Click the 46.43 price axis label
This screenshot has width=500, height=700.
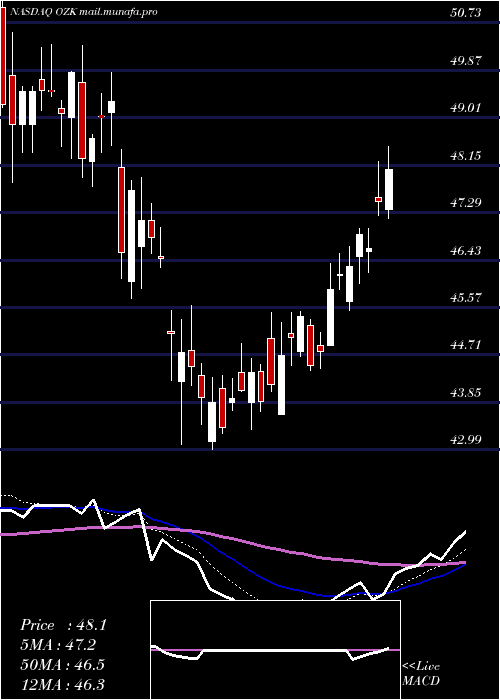click(466, 250)
